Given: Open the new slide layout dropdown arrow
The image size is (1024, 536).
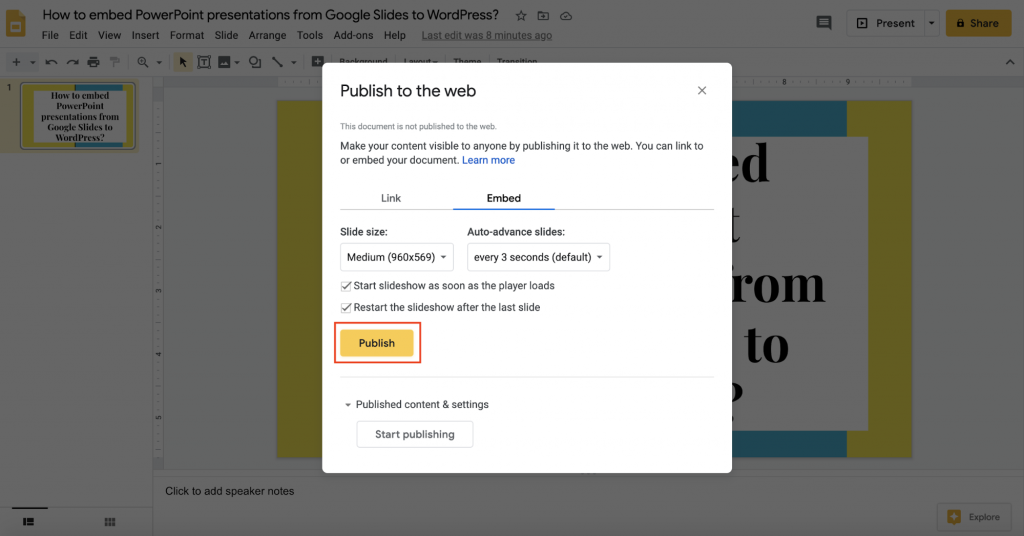Looking at the screenshot, I should 33,63.
